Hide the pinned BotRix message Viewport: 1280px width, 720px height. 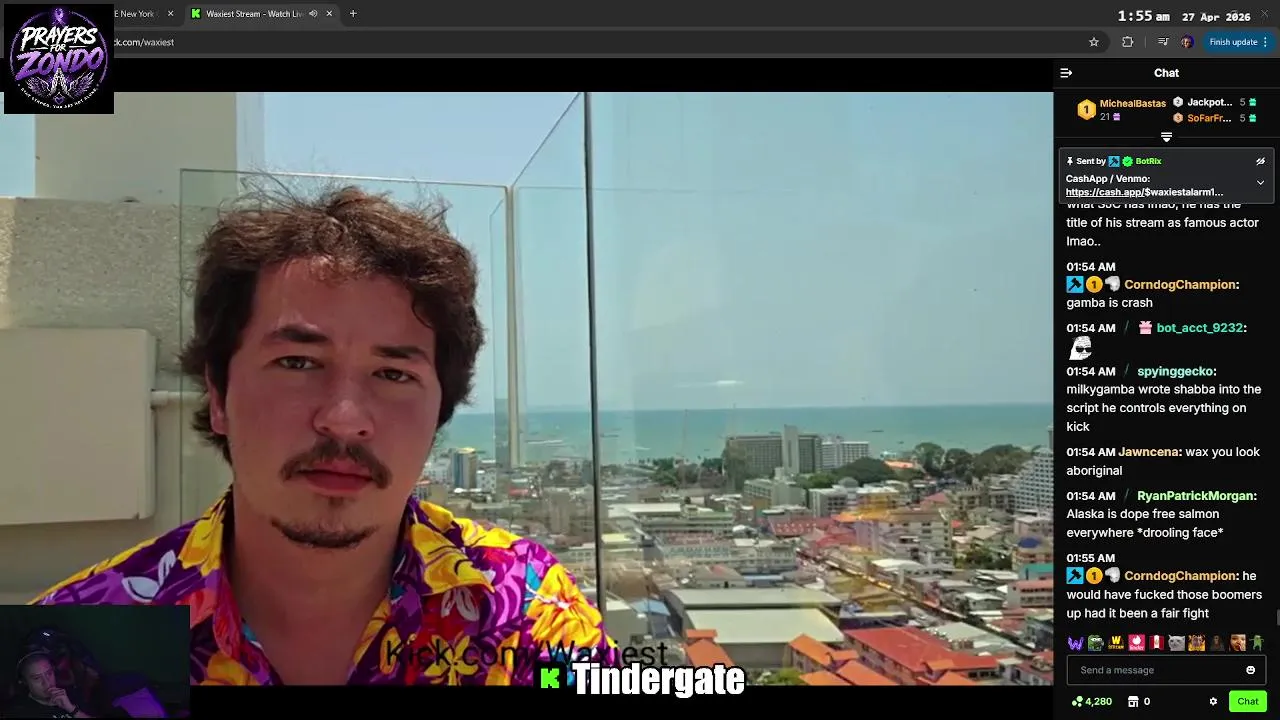click(x=1260, y=161)
